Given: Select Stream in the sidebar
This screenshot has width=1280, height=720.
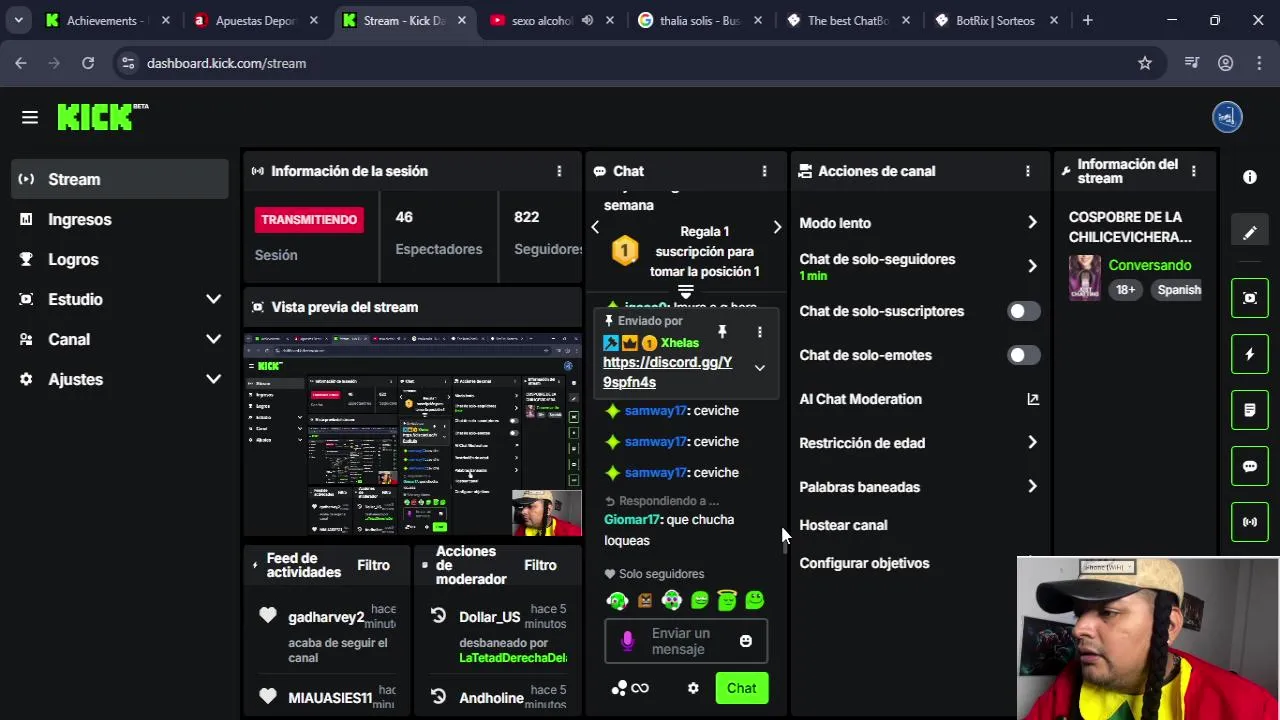Looking at the screenshot, I should 120,179.
